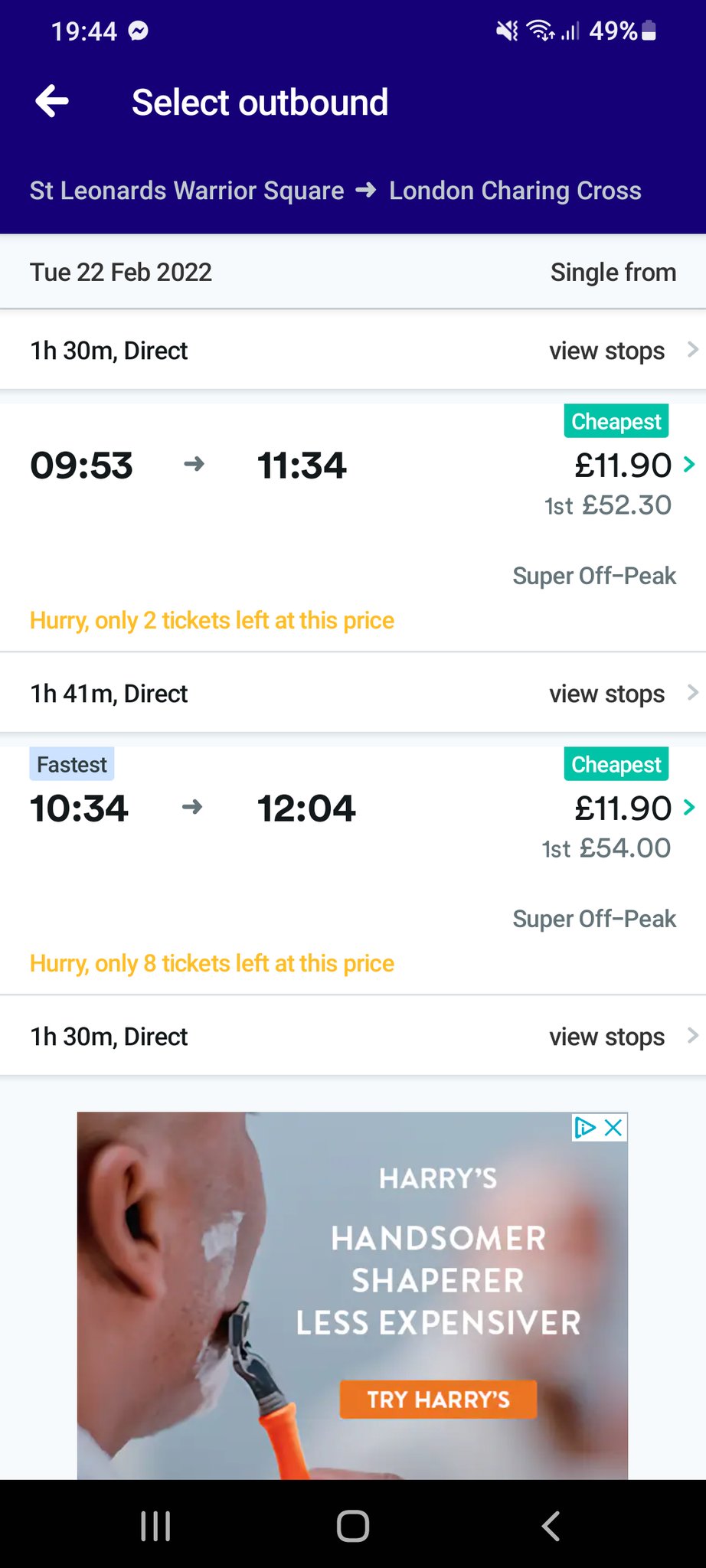Choose 1st class £52.30 fare
The width and height of the screenshot is (706, 1568).
click(608, 505)
